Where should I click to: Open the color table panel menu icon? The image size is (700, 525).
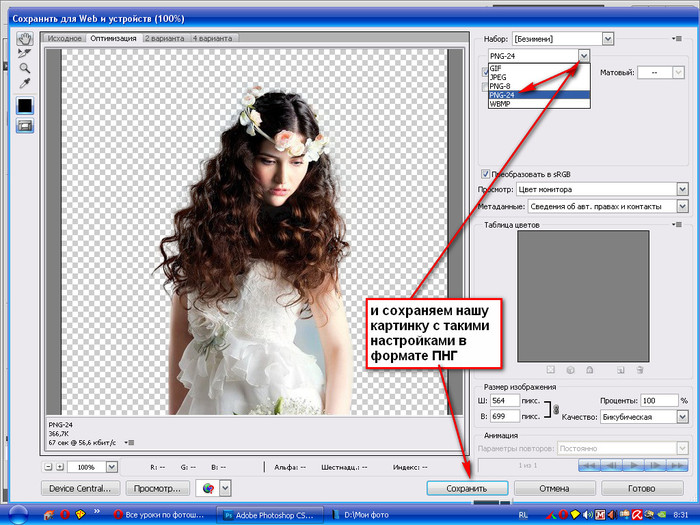click(677, 225)
